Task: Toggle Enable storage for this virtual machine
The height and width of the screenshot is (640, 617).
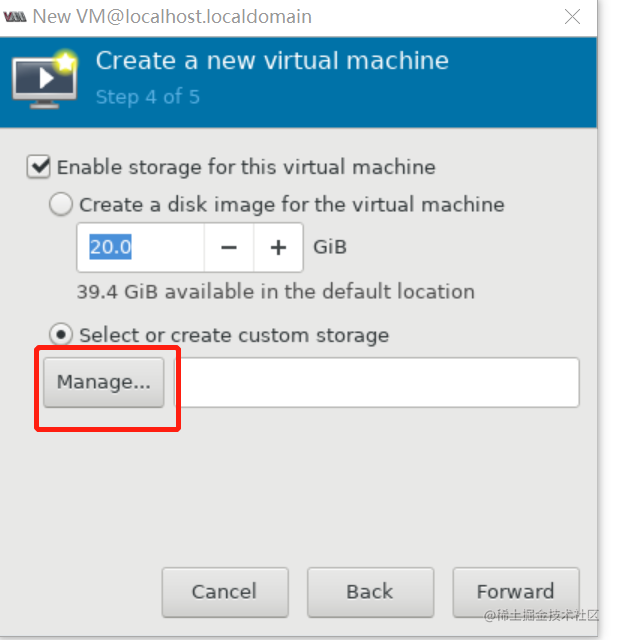Action: (x=38, y=167)
